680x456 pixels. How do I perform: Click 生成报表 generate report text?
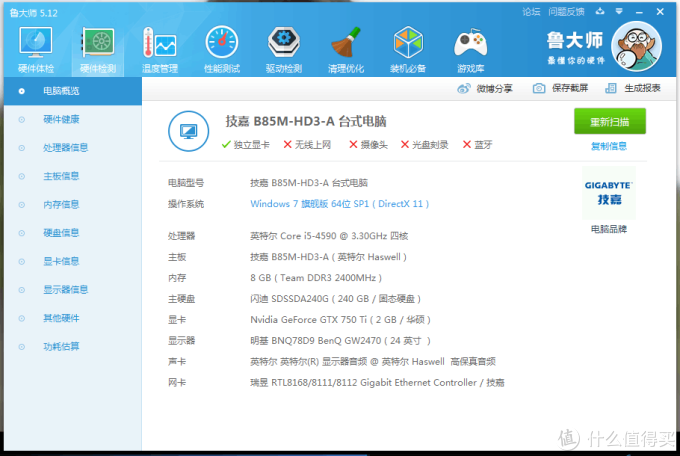pyautogui.click(x=642, y=89)
